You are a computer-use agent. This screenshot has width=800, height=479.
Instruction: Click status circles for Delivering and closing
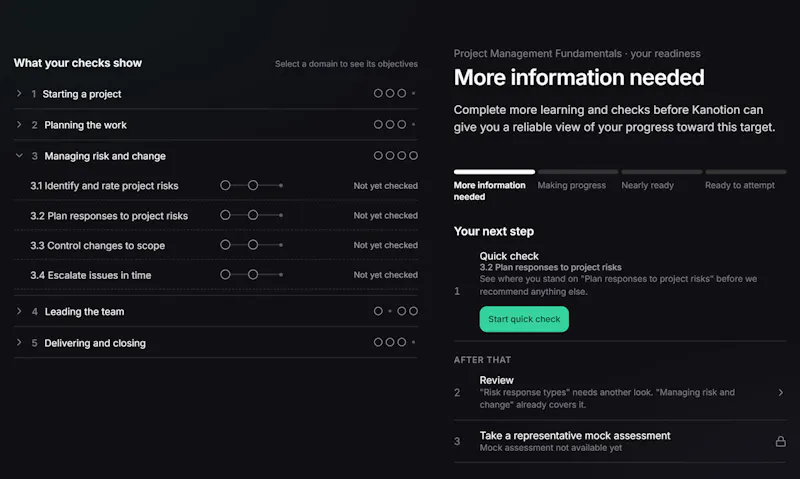(x=395, y=342)
